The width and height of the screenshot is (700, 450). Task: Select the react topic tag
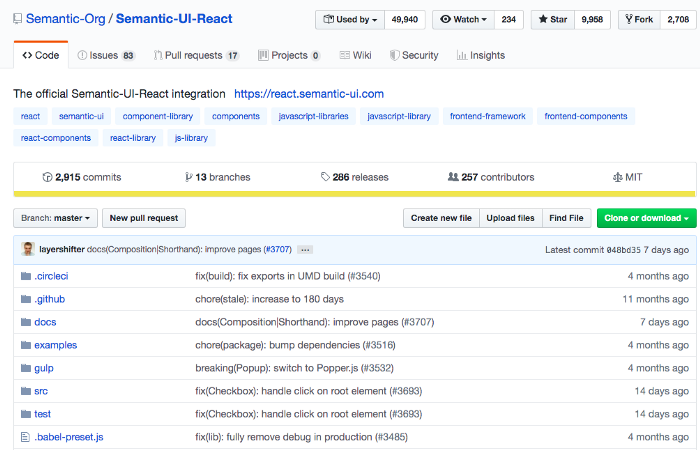pyautogui.click(x=30, y=116)
